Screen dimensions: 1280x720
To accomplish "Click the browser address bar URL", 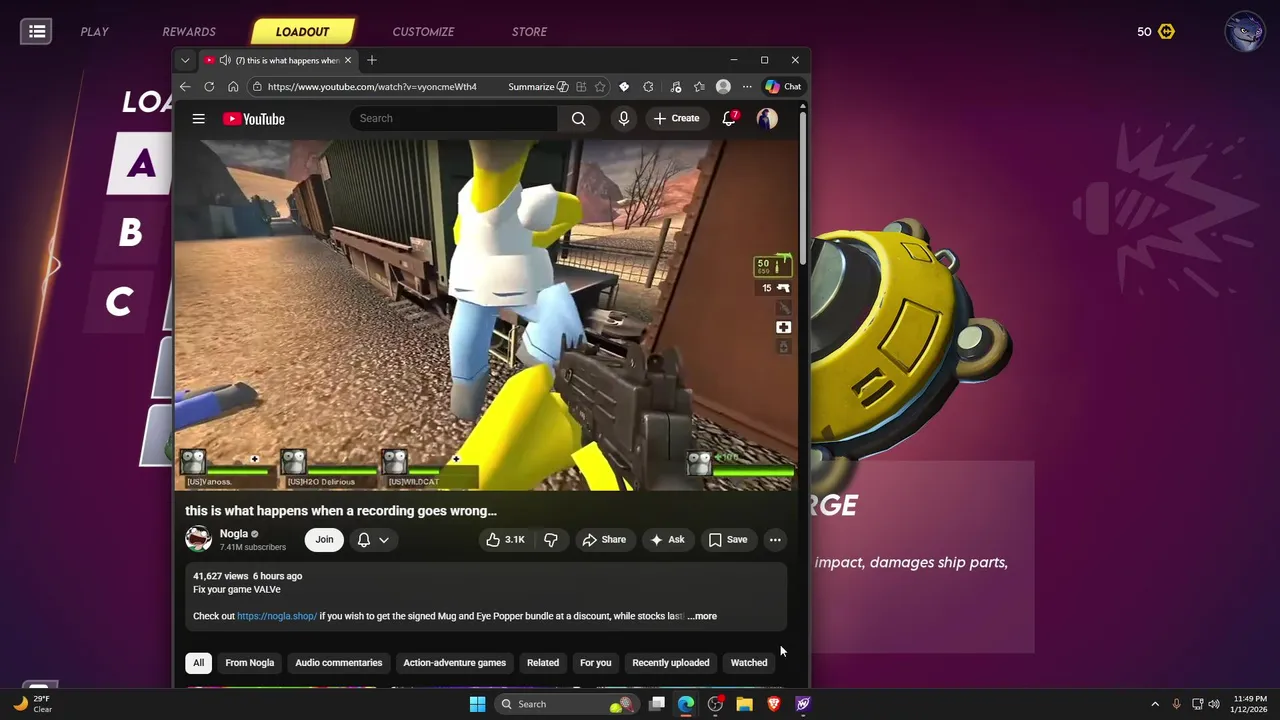I will tap(372, 87).
